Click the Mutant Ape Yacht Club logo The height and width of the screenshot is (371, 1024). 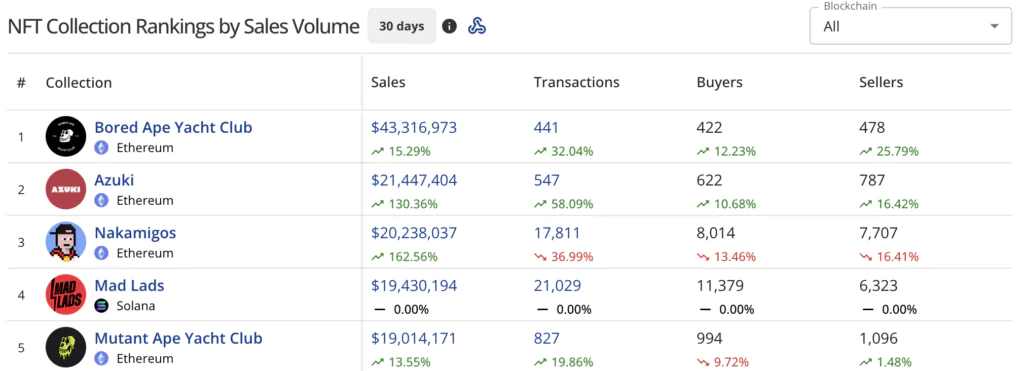click(x=66, y=347)
